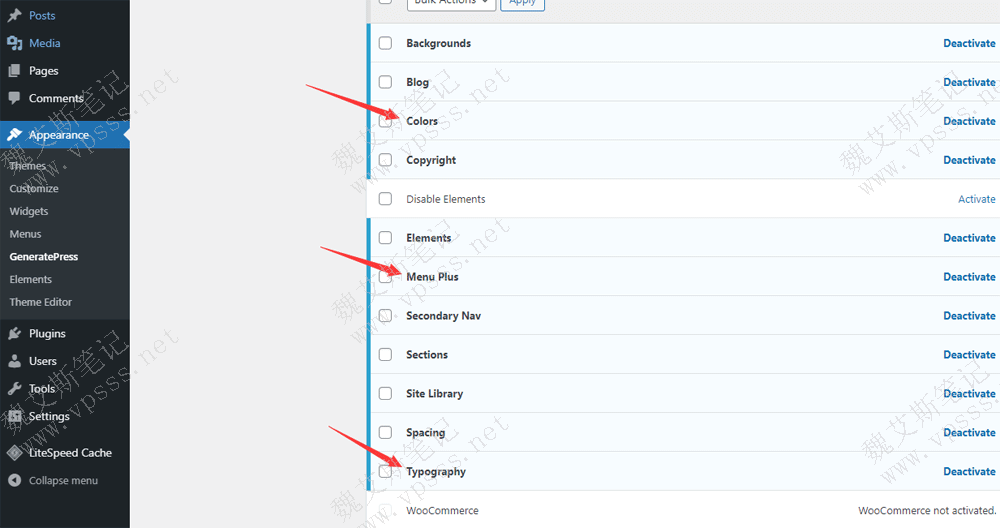Tick the Disable Elements checkbox

[x=385, y=198]
